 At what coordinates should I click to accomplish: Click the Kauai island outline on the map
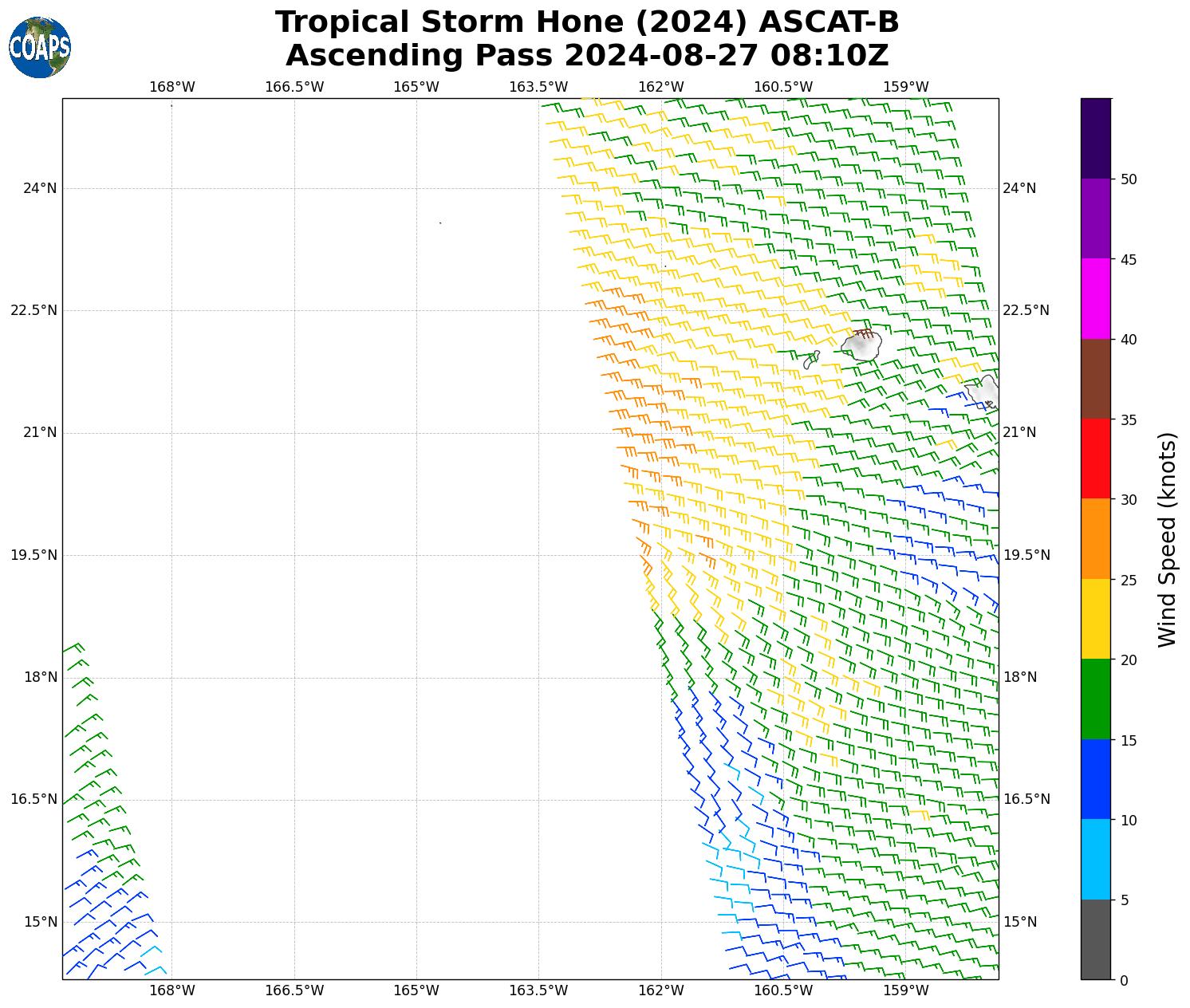[x=861, y=346]
